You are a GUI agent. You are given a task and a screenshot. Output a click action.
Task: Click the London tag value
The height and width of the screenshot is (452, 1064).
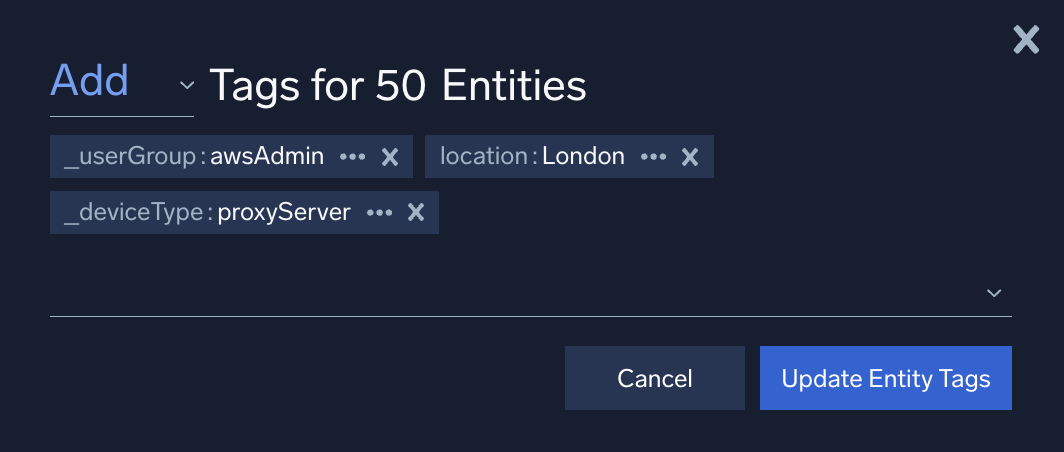pos(584,157)
